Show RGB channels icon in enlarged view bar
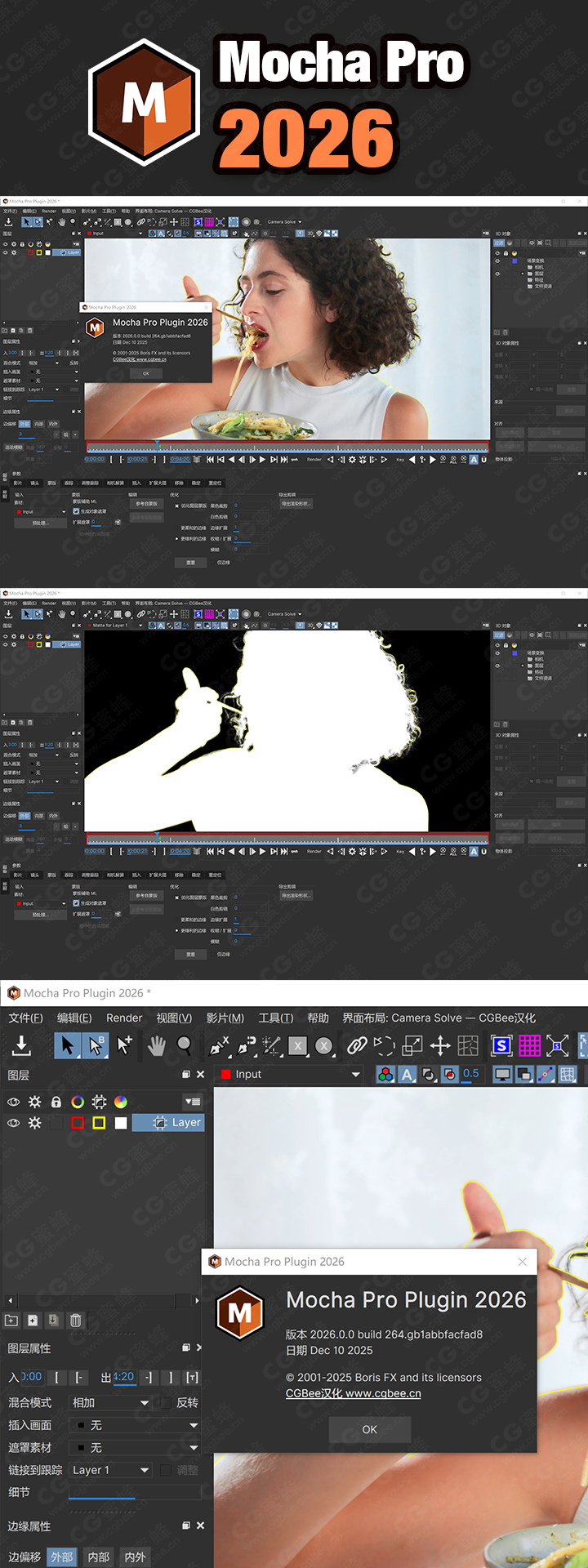This screenshot has height=1568, width=588. click(385, 1074)
